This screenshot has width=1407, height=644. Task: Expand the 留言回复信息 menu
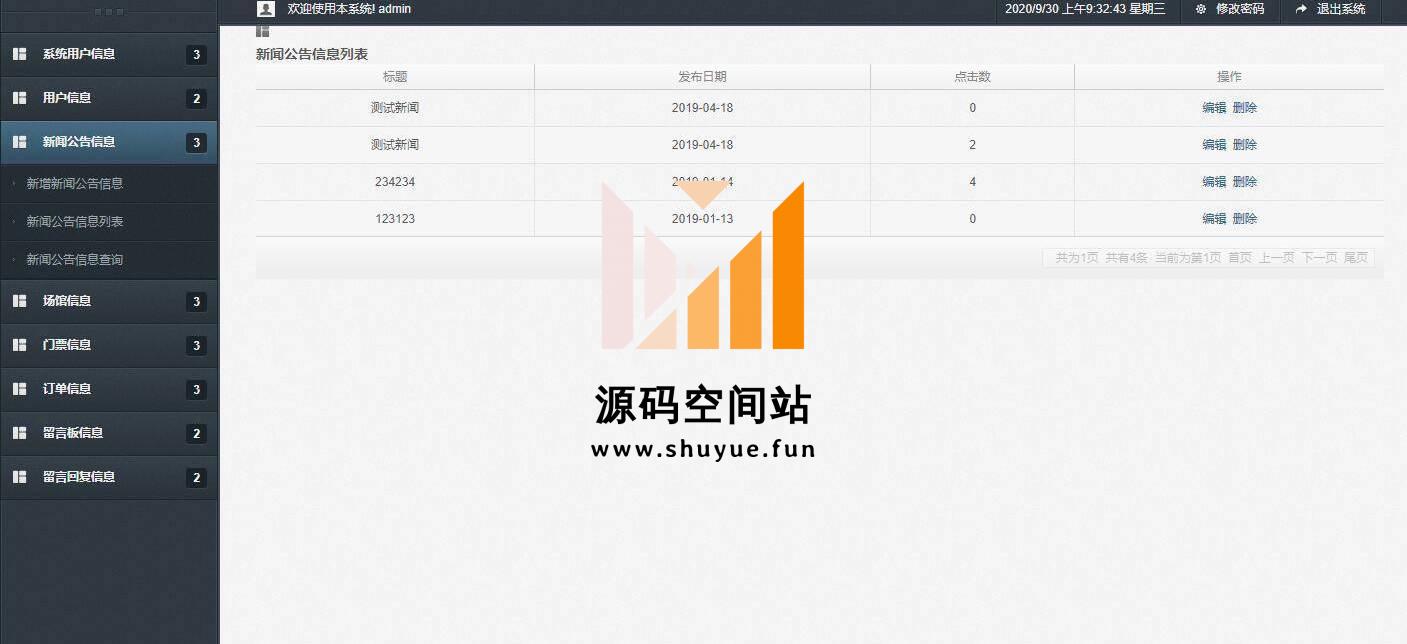(108, 476)
